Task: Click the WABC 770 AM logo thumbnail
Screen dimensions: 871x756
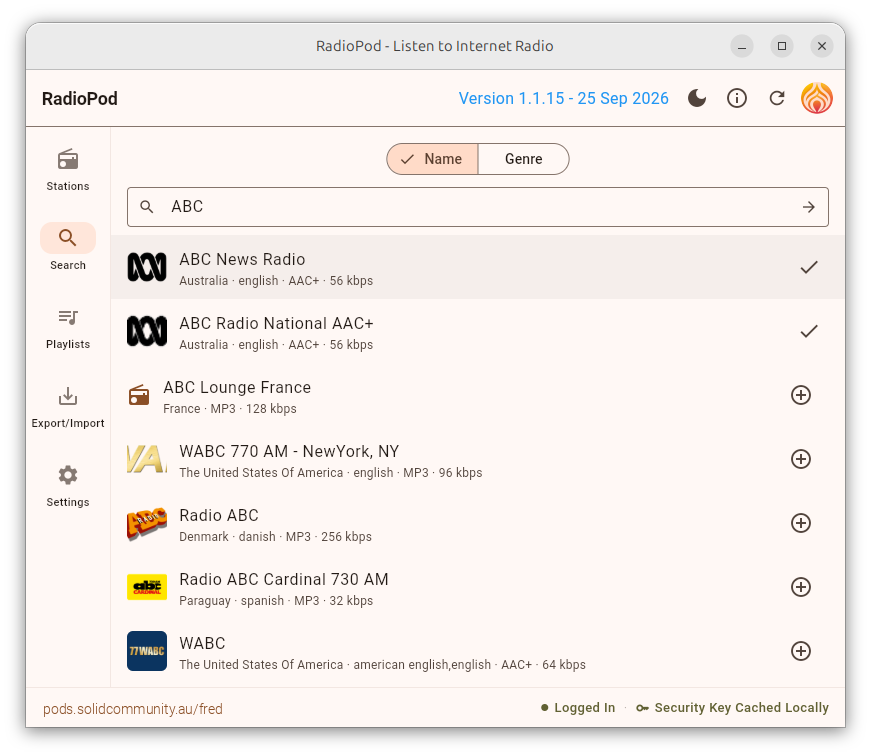Action: click(147, 459)
